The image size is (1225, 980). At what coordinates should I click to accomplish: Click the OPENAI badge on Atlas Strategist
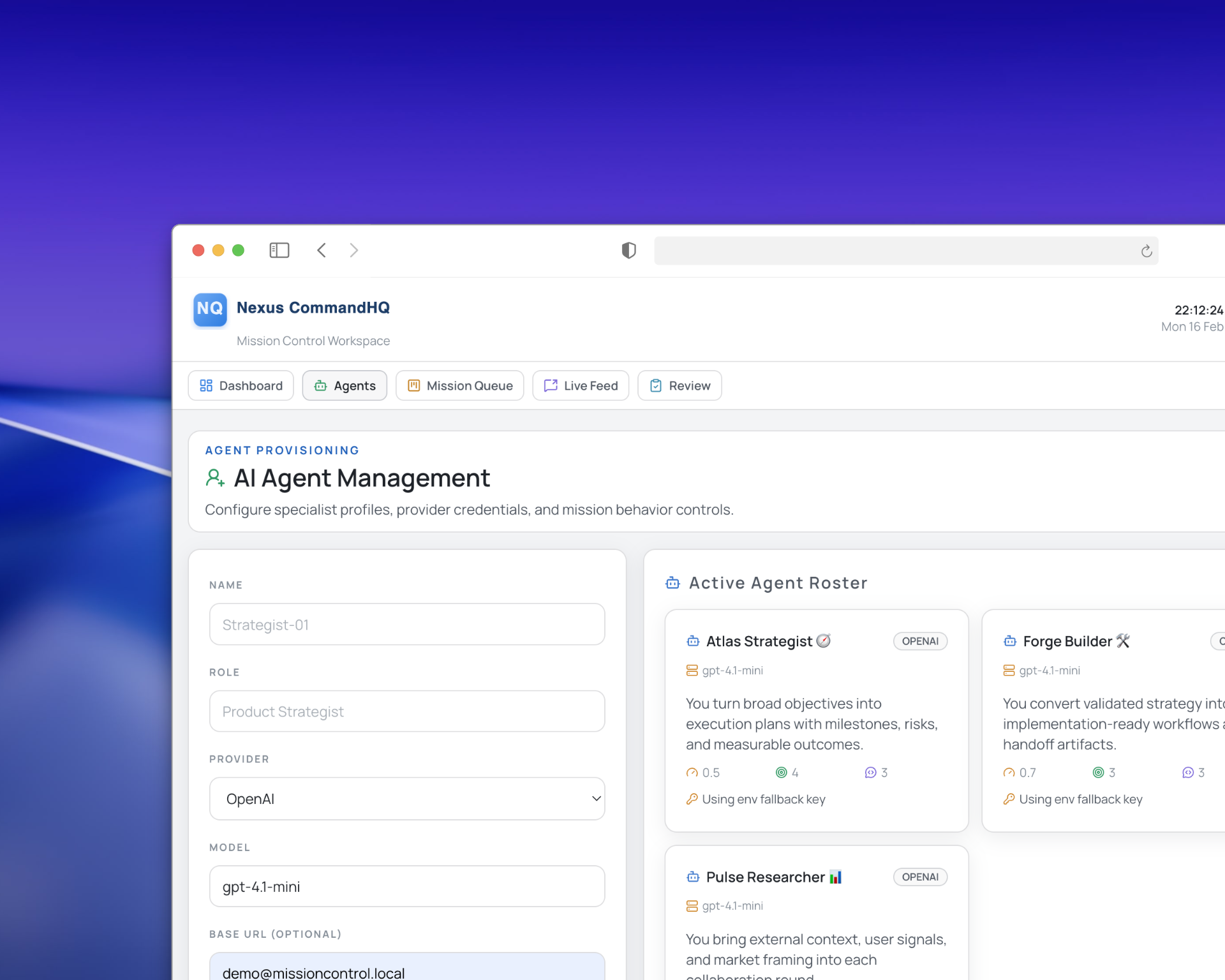(x=920, y=641)
